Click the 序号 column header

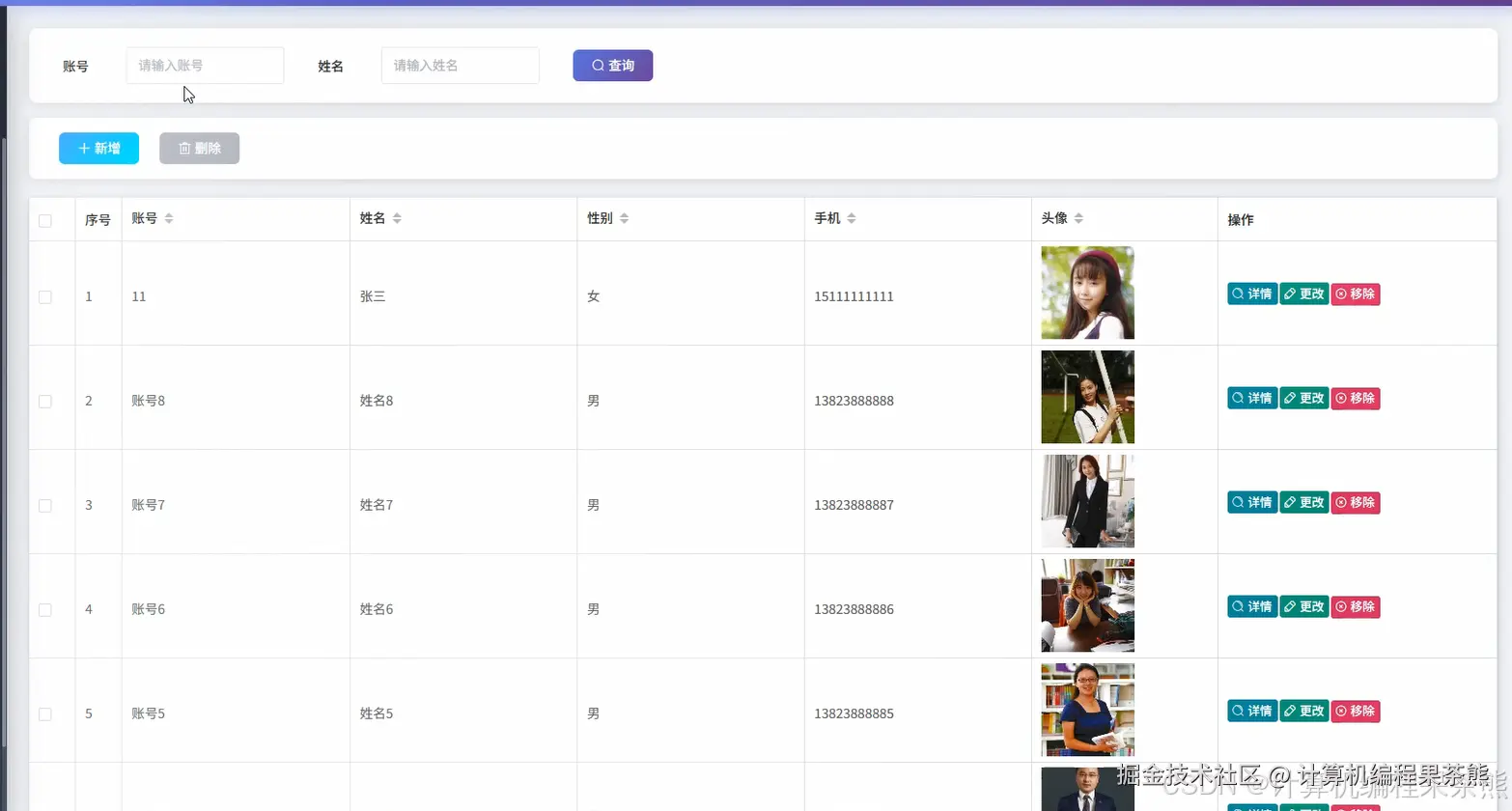click(98, 220)
